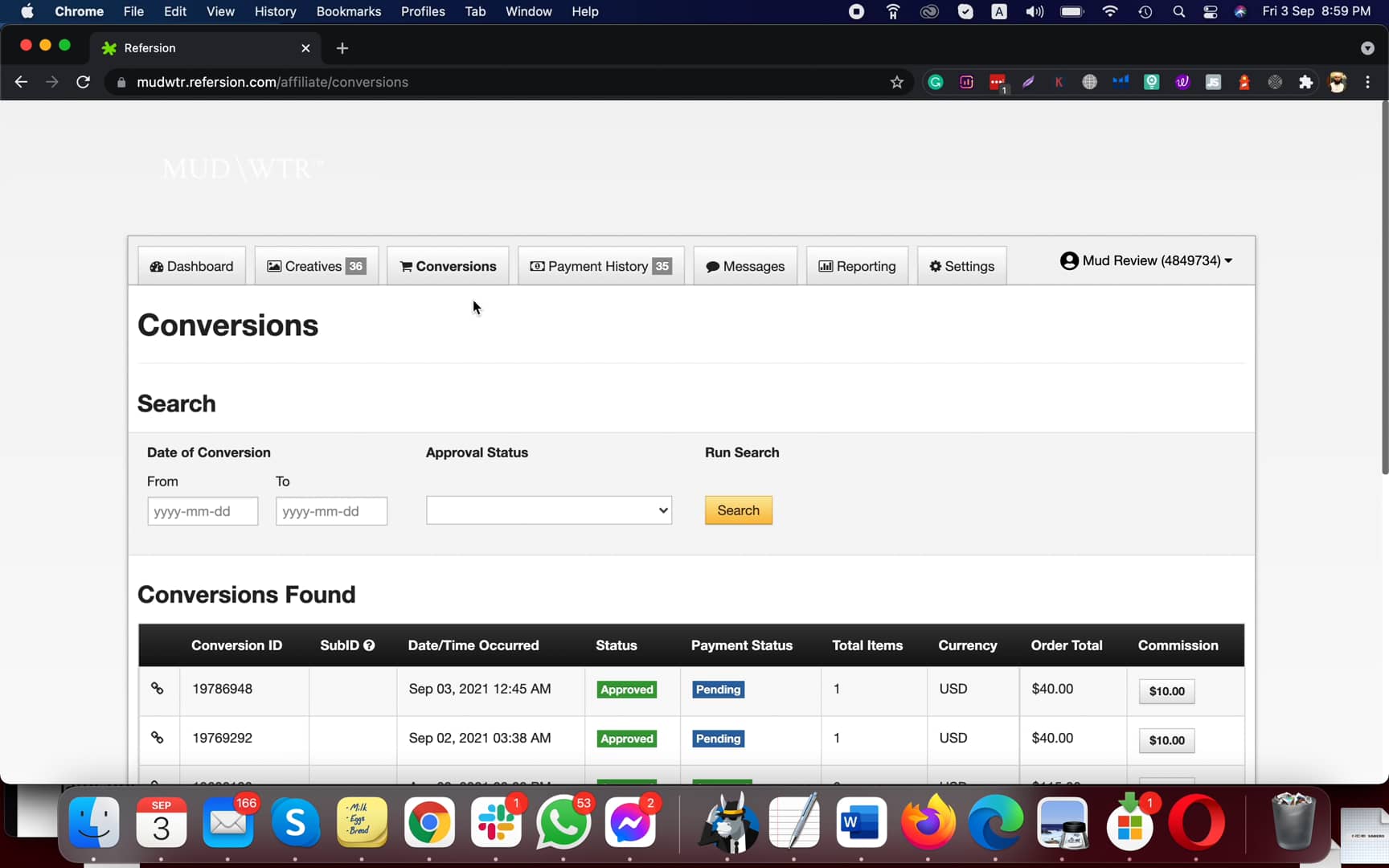Open Chrome's three-dot menu
Viewport: 1389px width, 868px height.
(1366, 82)
